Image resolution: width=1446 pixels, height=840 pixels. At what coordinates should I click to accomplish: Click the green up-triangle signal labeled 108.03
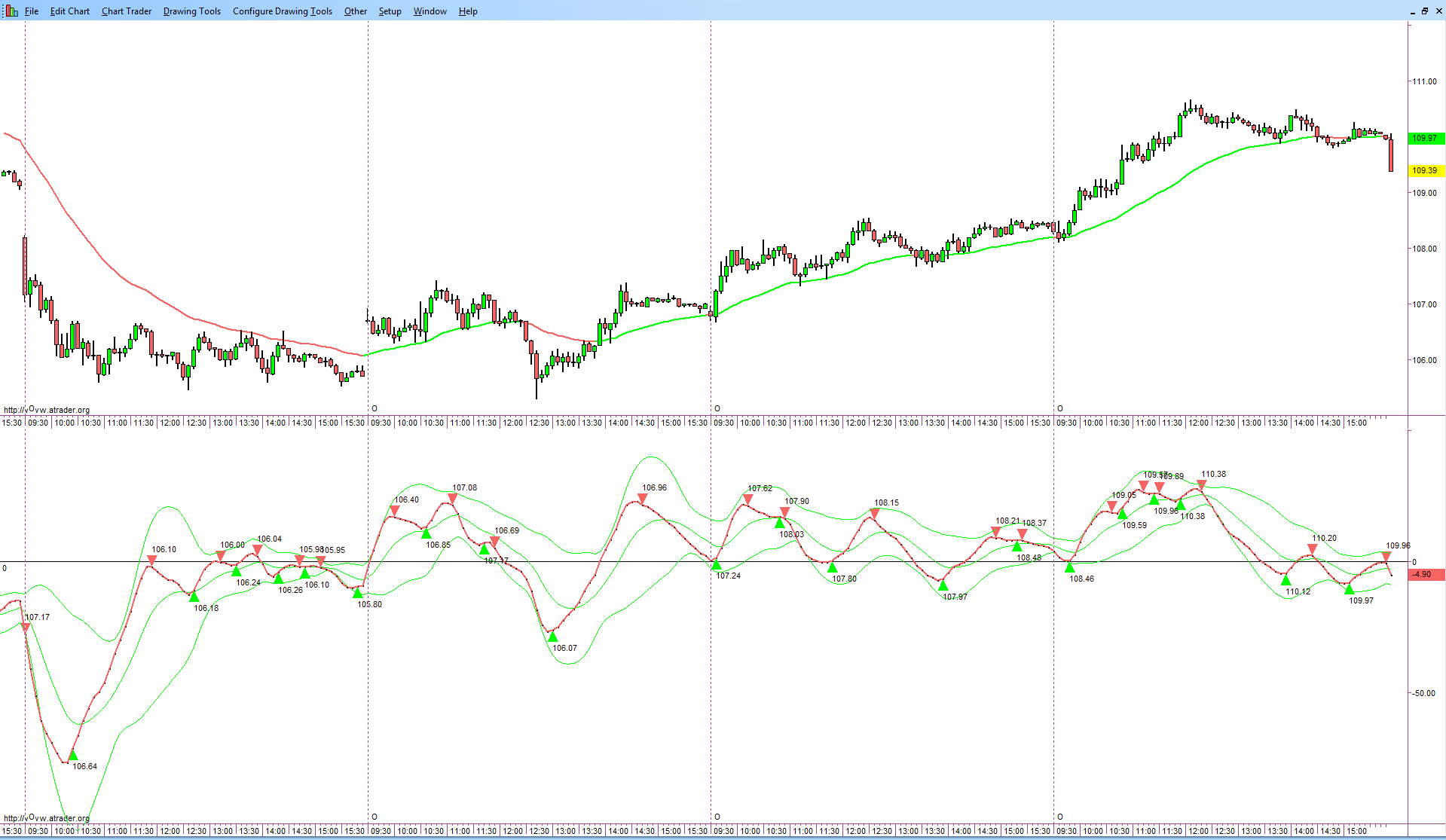point(780,523)
